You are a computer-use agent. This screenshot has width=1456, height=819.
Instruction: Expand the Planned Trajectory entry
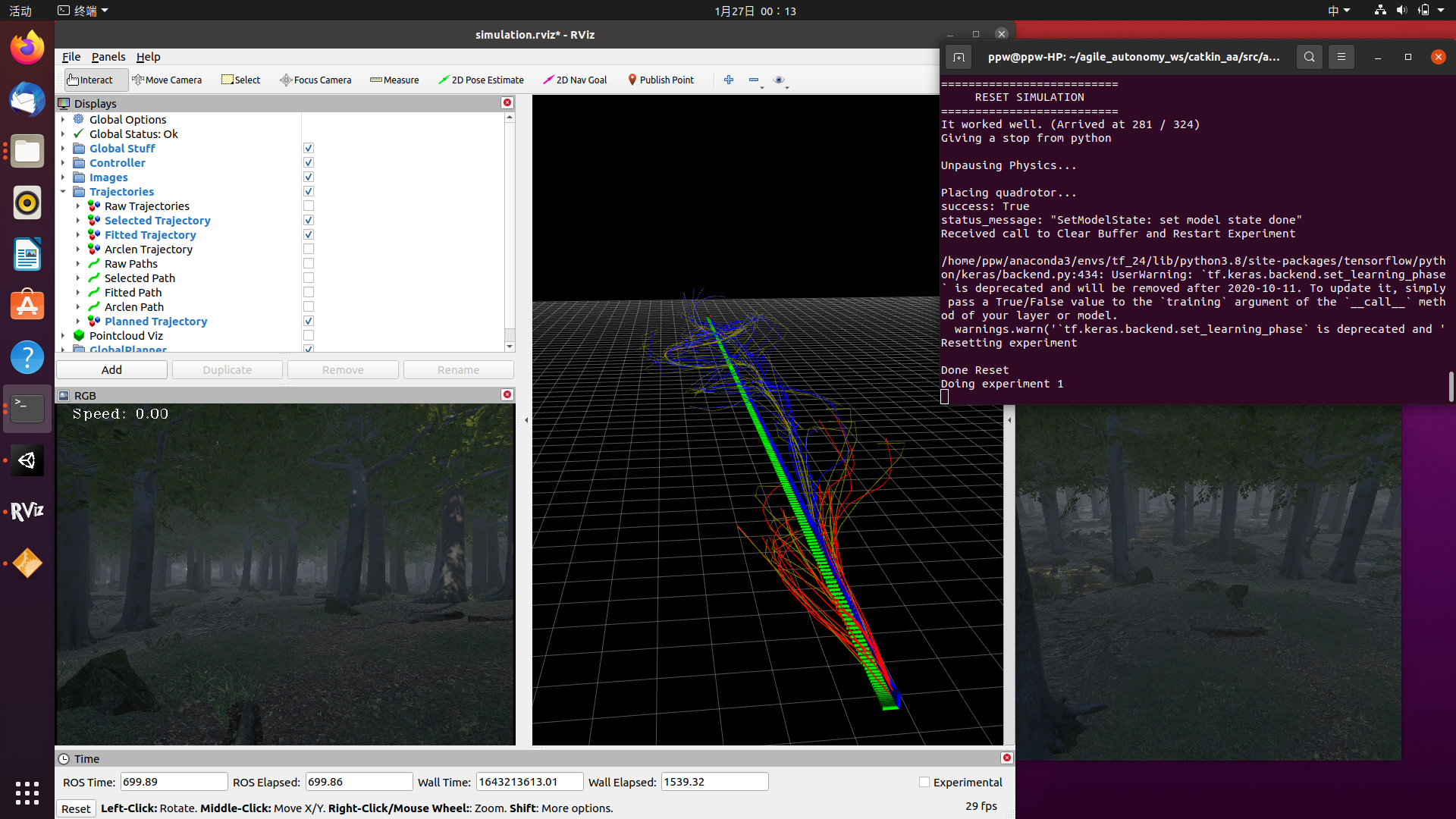pyautogui.click(x=79, y=321)
